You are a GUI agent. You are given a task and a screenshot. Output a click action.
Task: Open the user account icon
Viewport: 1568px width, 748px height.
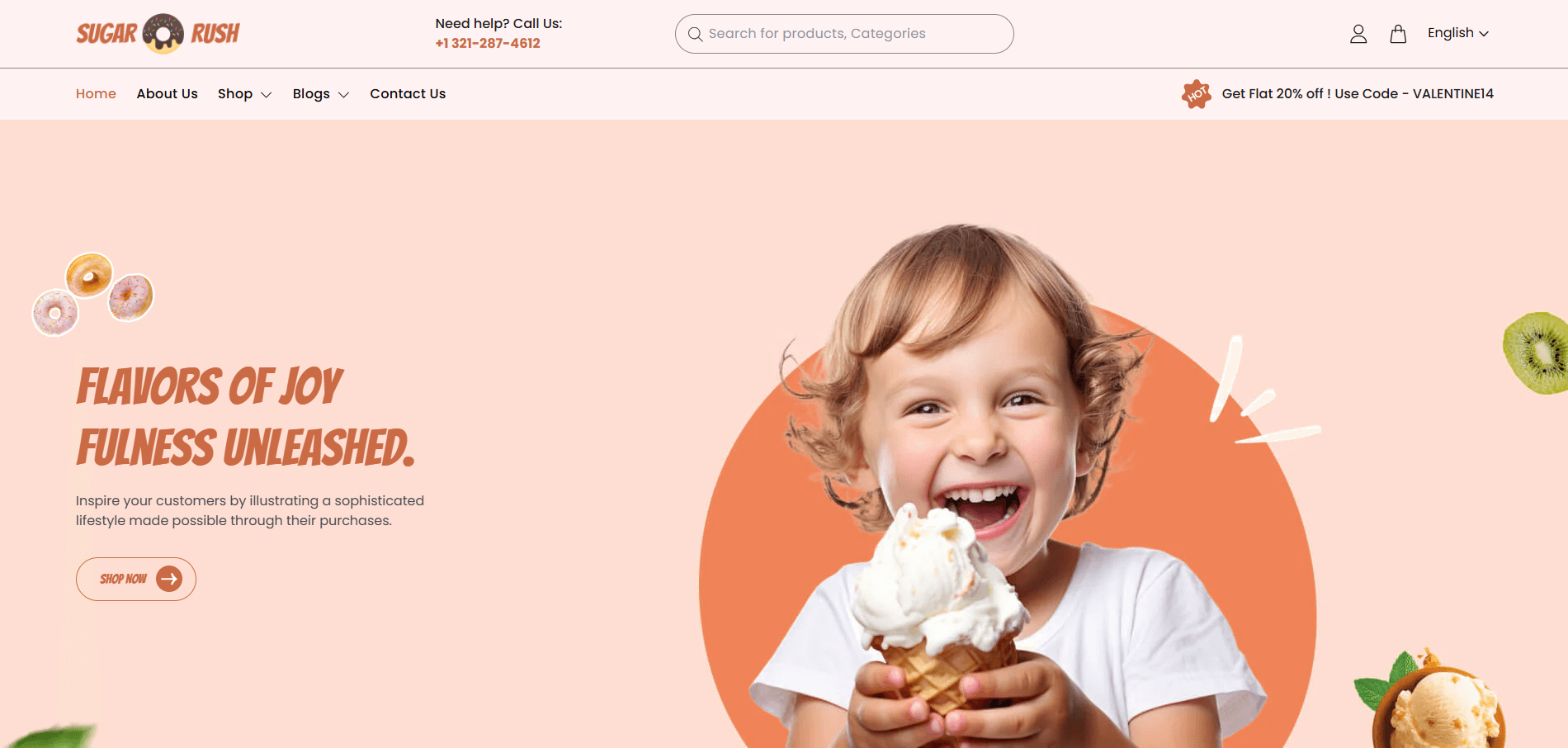pos(1358,34)
